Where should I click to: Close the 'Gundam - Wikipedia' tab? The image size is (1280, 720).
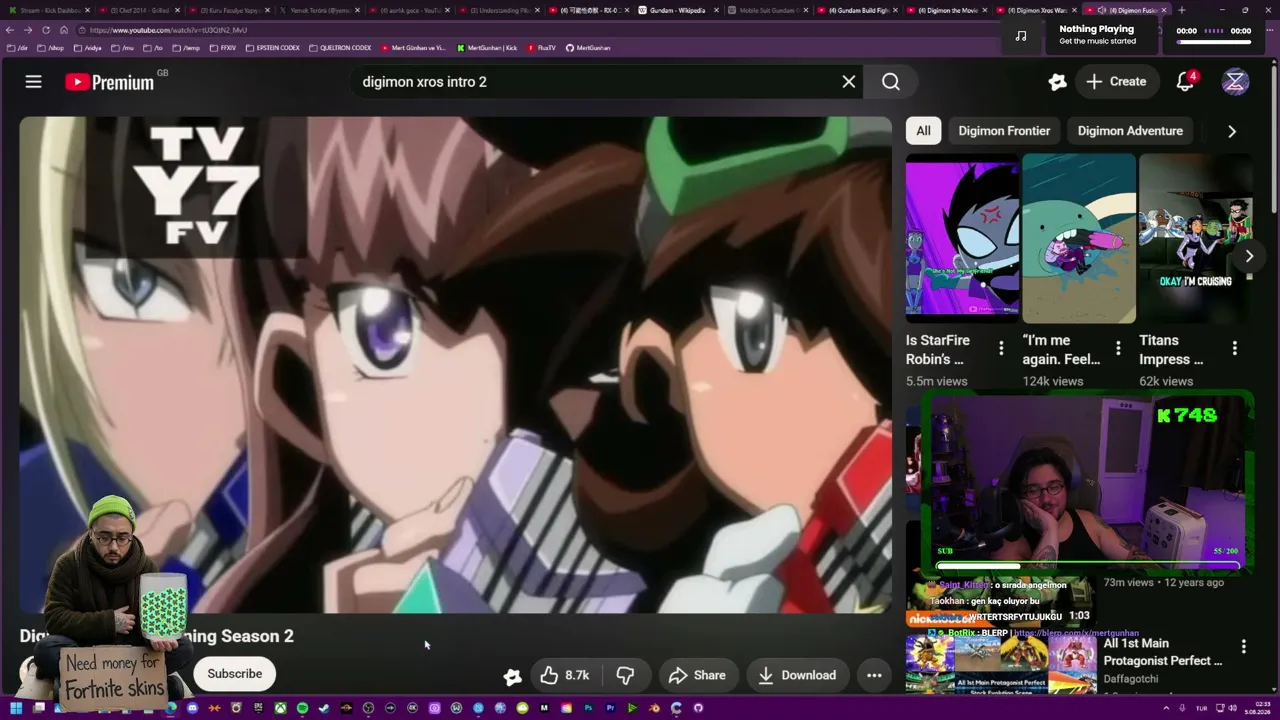716,10
